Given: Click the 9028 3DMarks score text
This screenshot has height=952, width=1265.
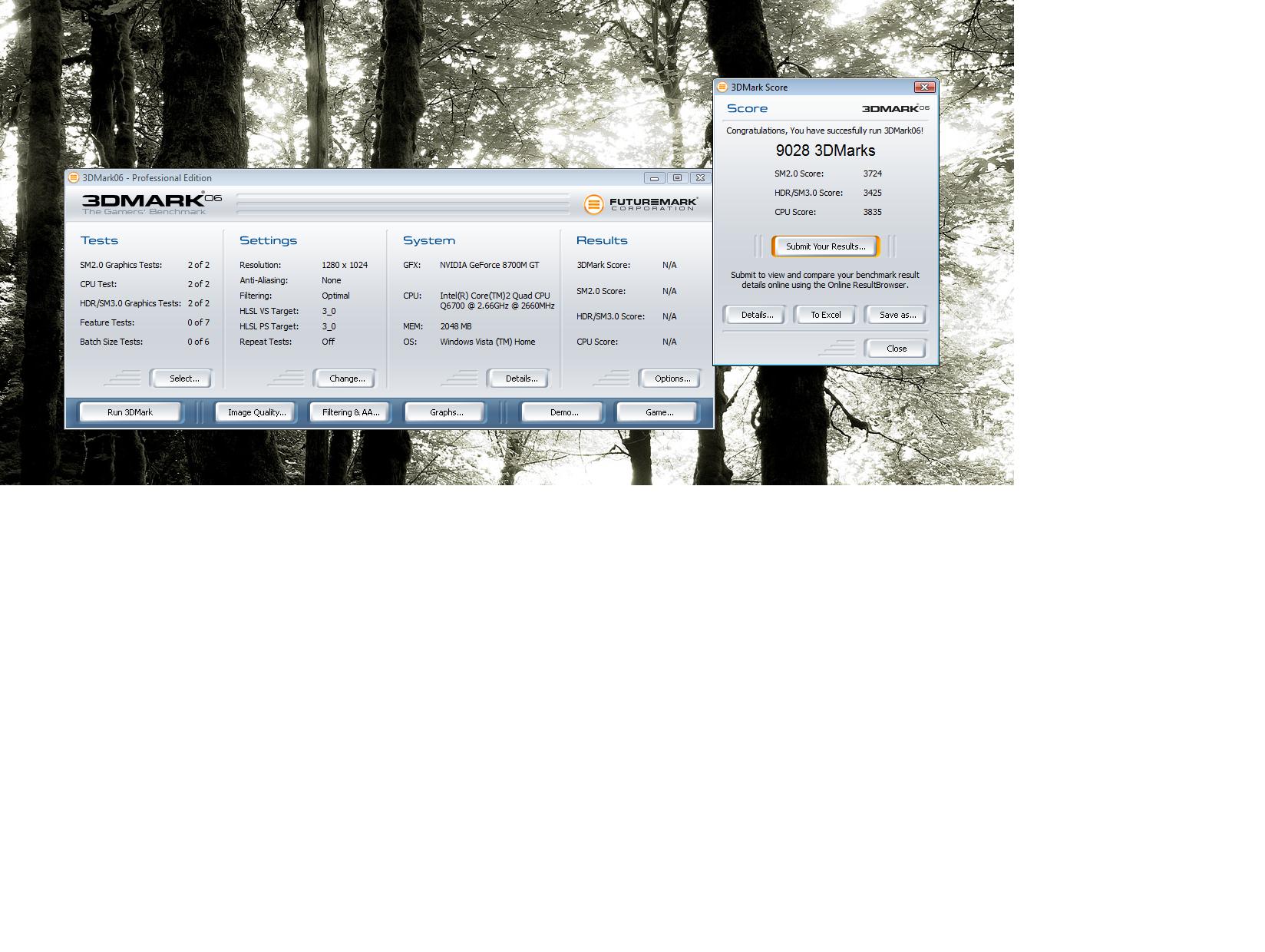Looking at the screenshot, I should tap(825, 150).
